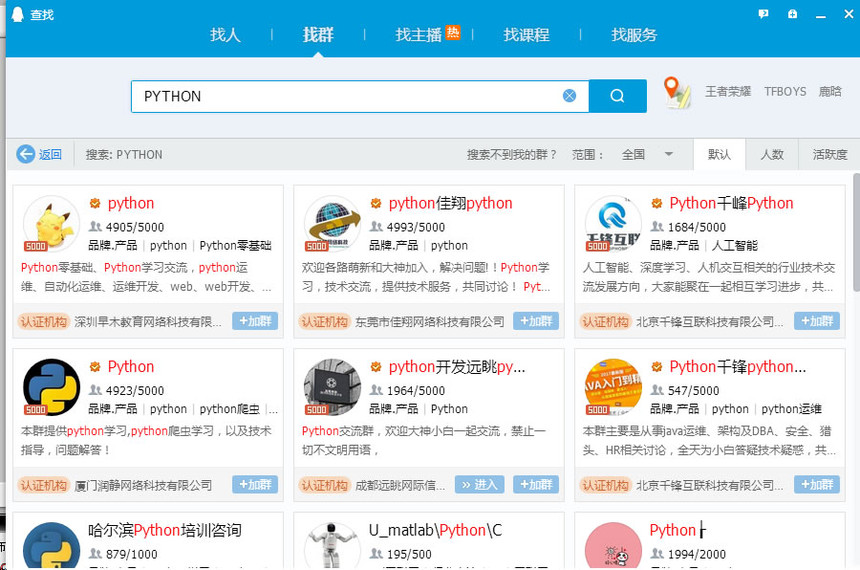Click the 进入 button for 成都远眺 group
This screenshot has height=570, width=860.
479,484
